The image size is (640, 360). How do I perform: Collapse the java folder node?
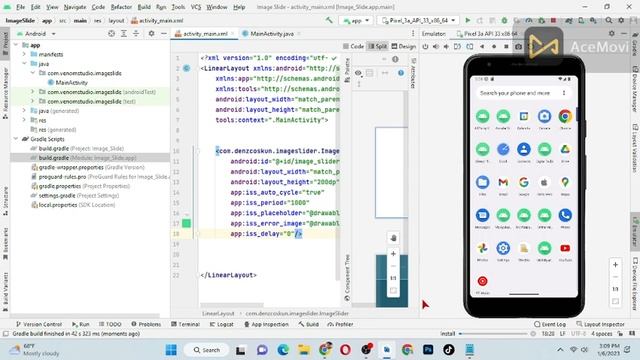pyautogui.click(x=24, y=64)
